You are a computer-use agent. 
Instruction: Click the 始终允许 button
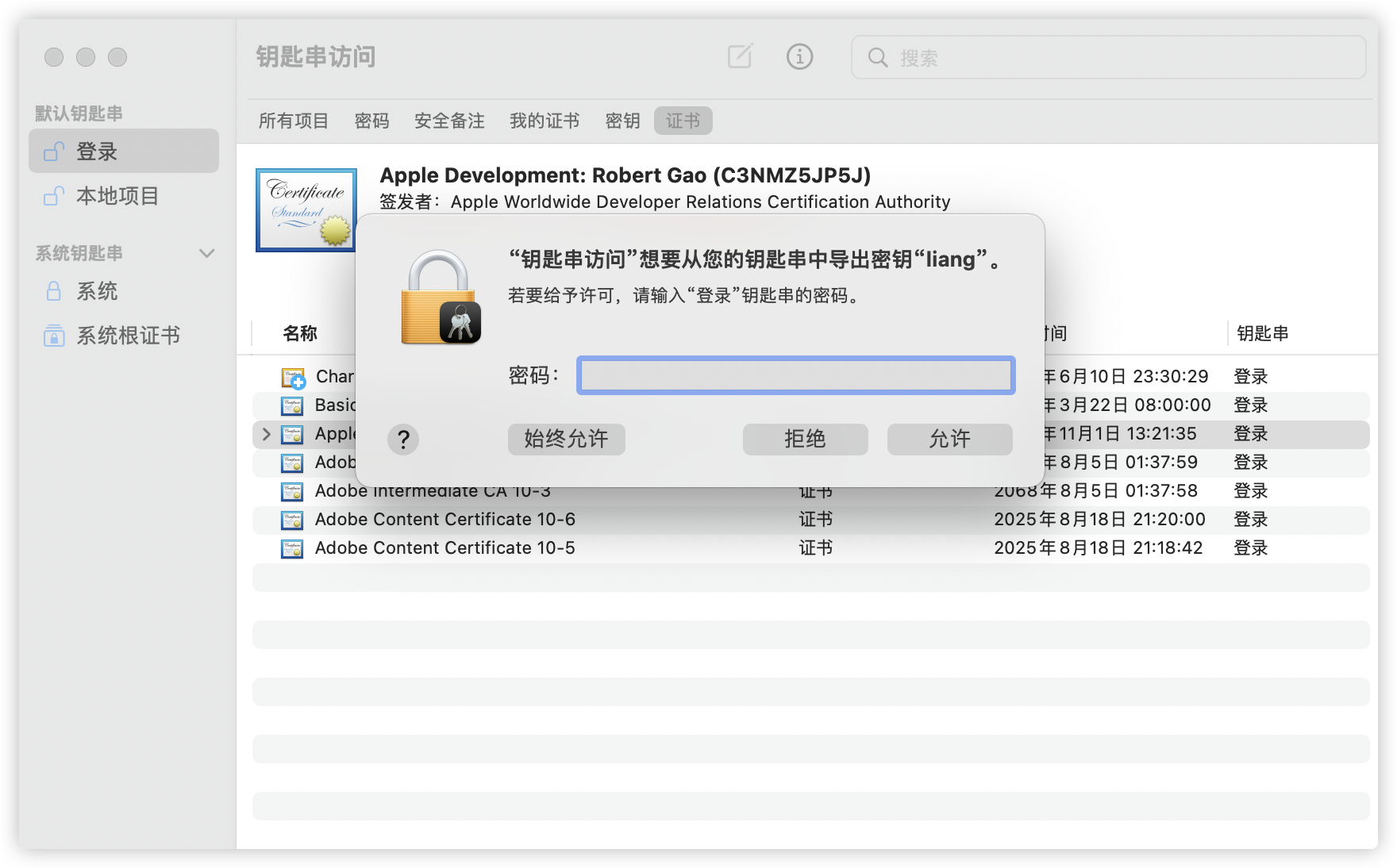(566, 439)
